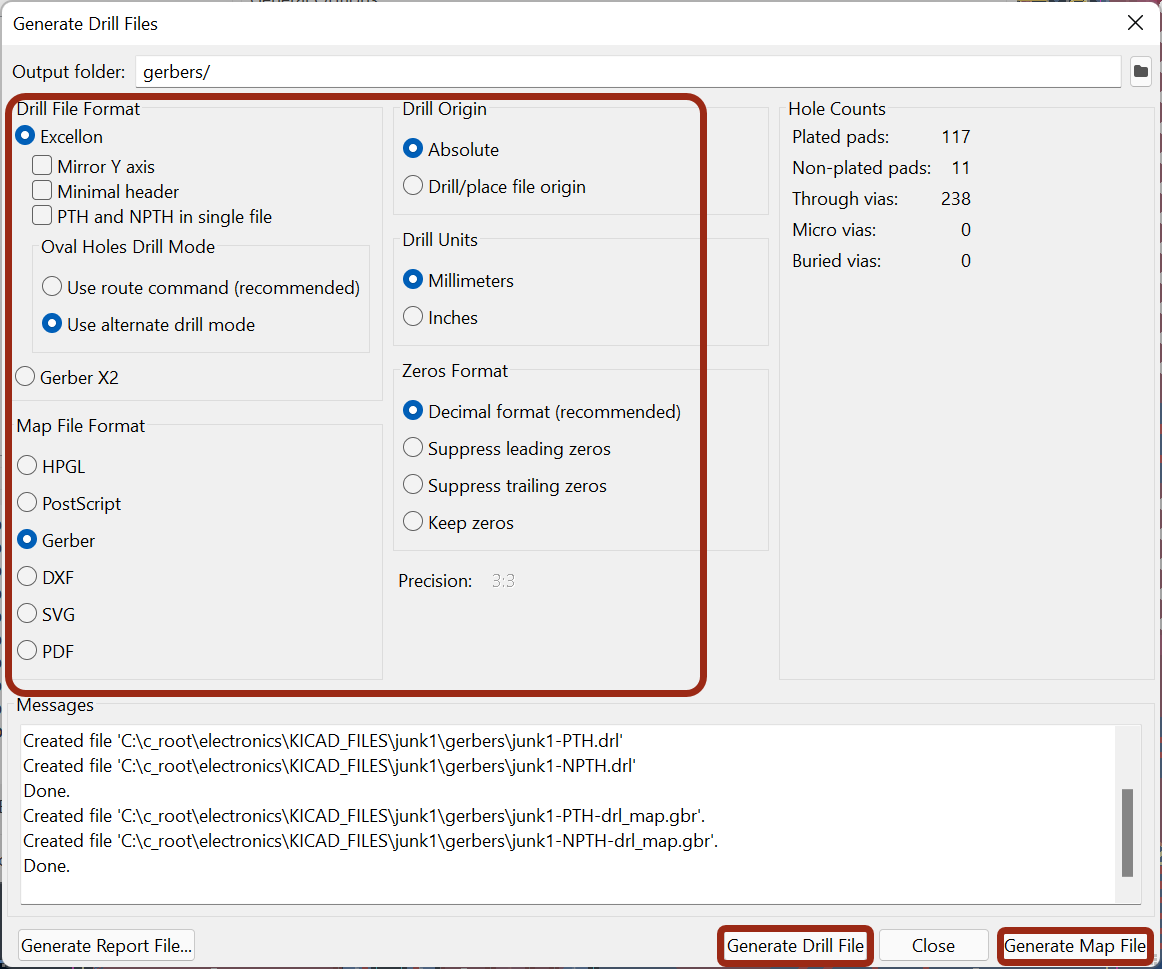Select Suppress leading zeros
1162x969 pixels.
[413, 448]
